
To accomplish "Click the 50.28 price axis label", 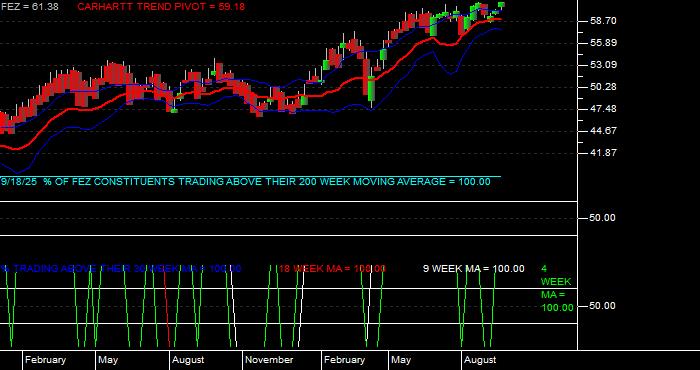I will (603, 87).
